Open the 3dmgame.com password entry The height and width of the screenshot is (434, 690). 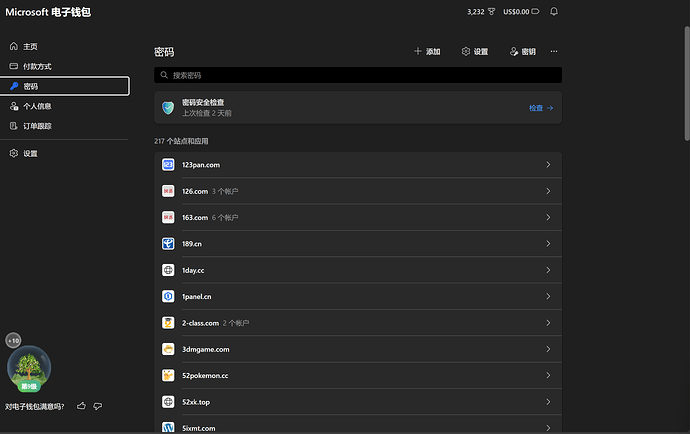click(358, 349)
